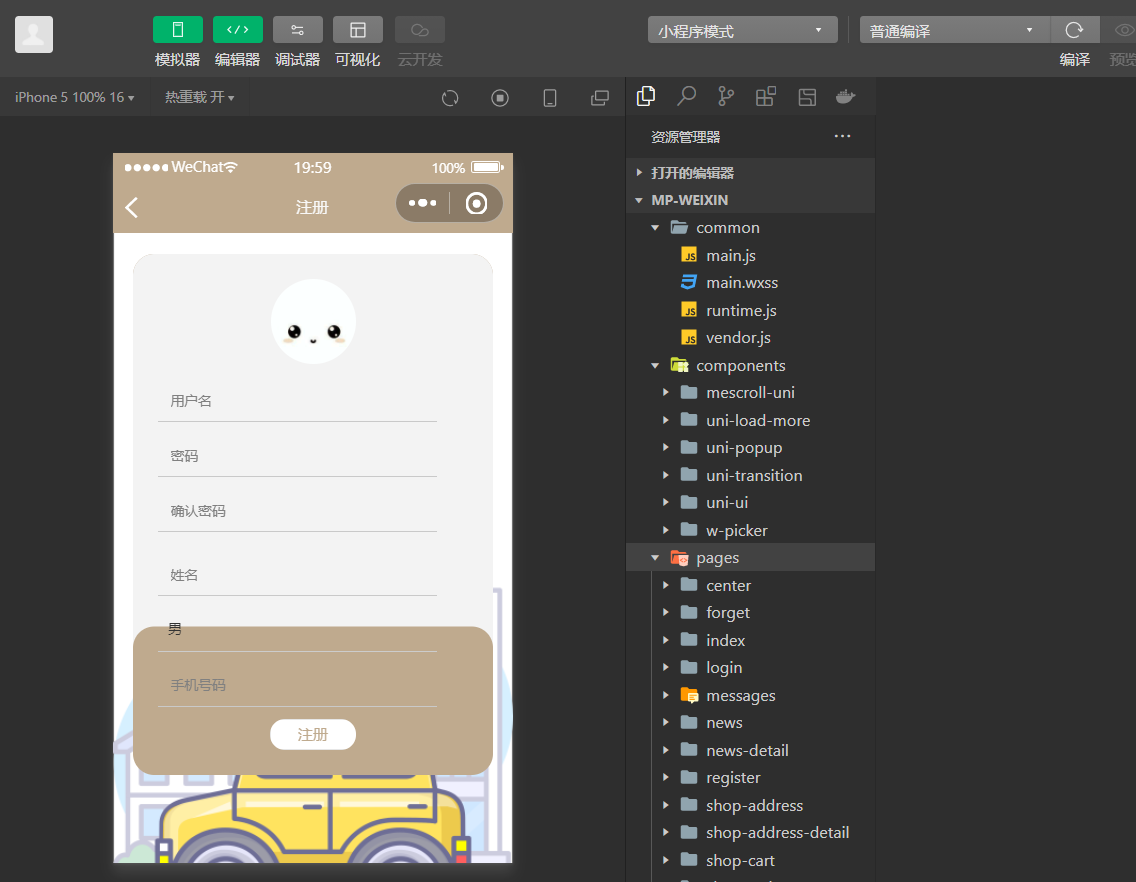Toggle the editor panel button
The width and height of the screenshot is (1136, 882).
pos(238,30)
